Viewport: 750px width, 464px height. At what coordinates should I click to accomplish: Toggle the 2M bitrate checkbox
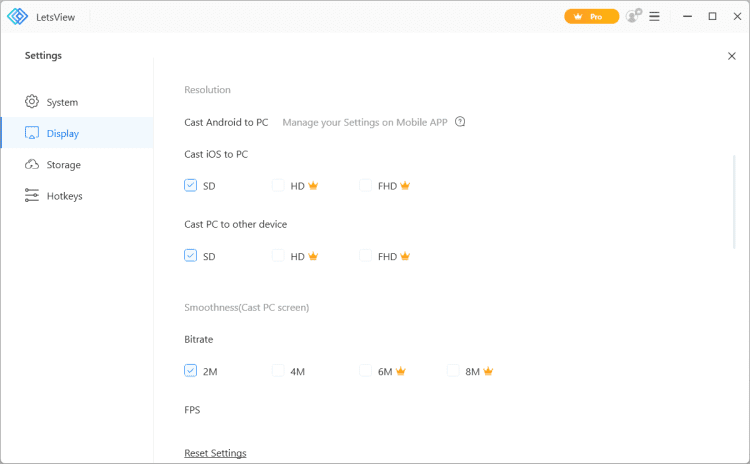tap(190, 371)
